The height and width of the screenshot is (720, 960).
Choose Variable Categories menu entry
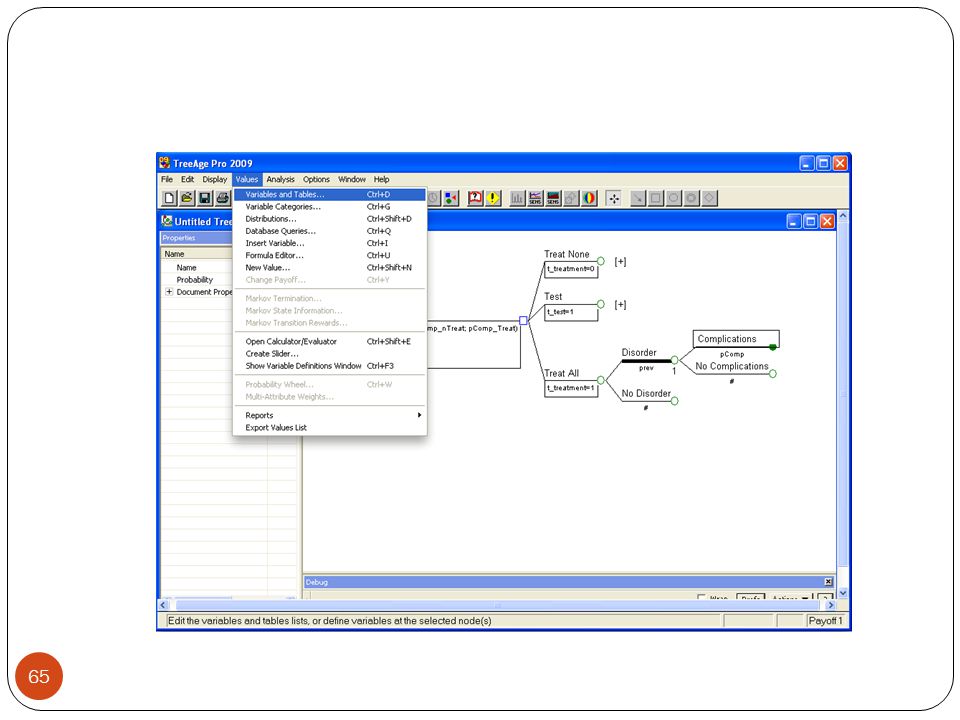point(329,206)
